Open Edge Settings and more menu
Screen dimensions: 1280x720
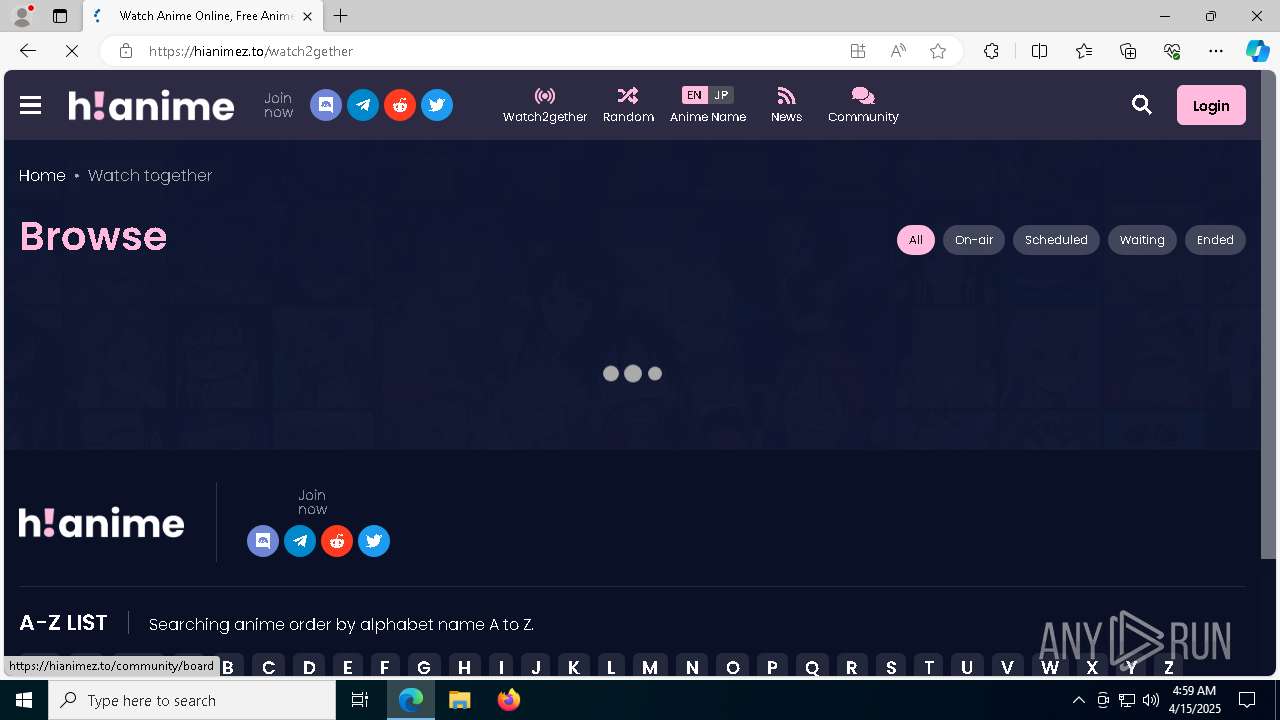point(1216,51)
